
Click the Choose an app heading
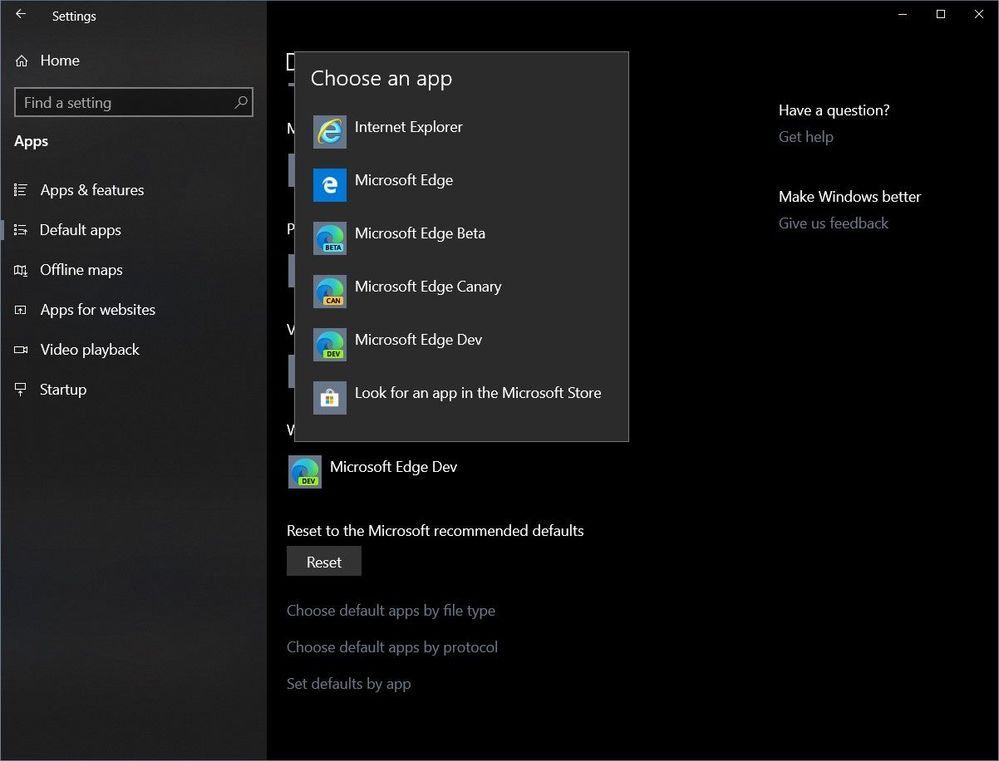381,78
